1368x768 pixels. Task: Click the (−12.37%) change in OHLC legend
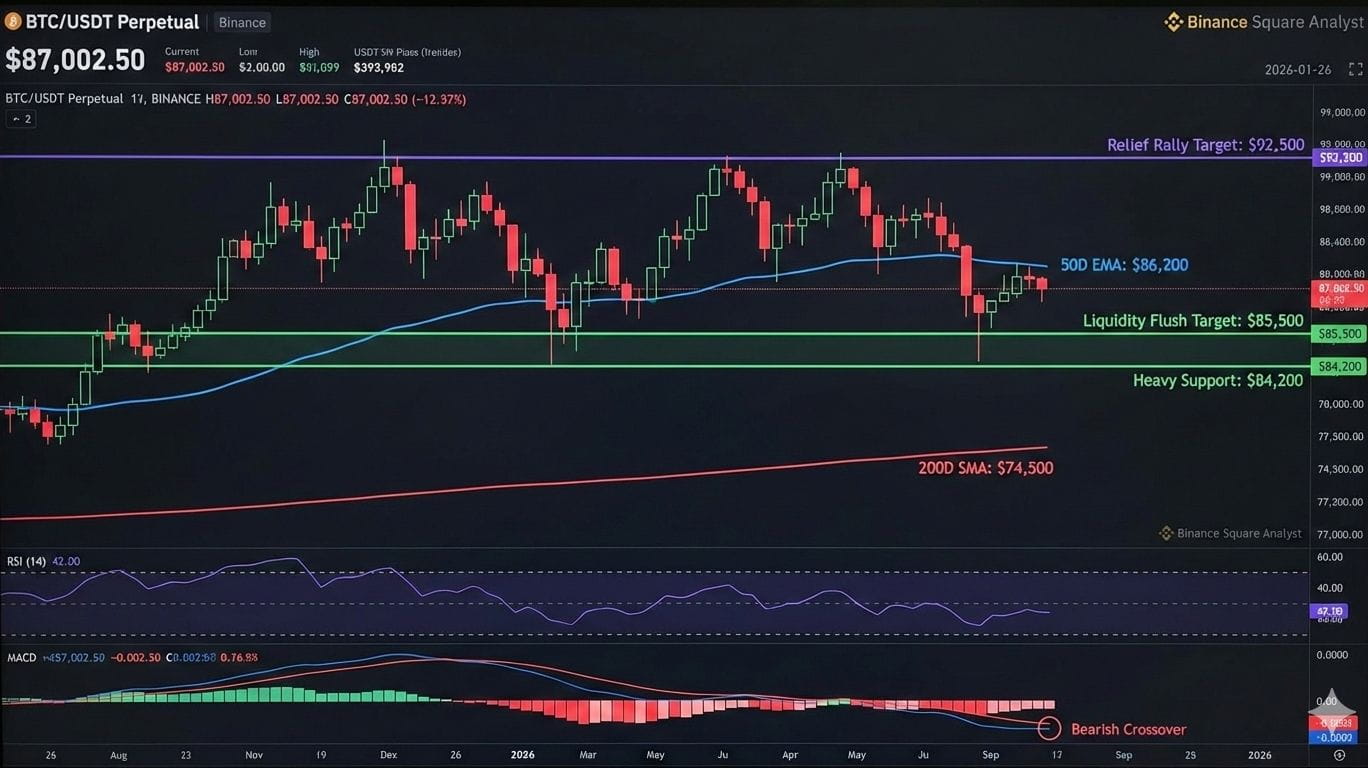tap(439, 99)
